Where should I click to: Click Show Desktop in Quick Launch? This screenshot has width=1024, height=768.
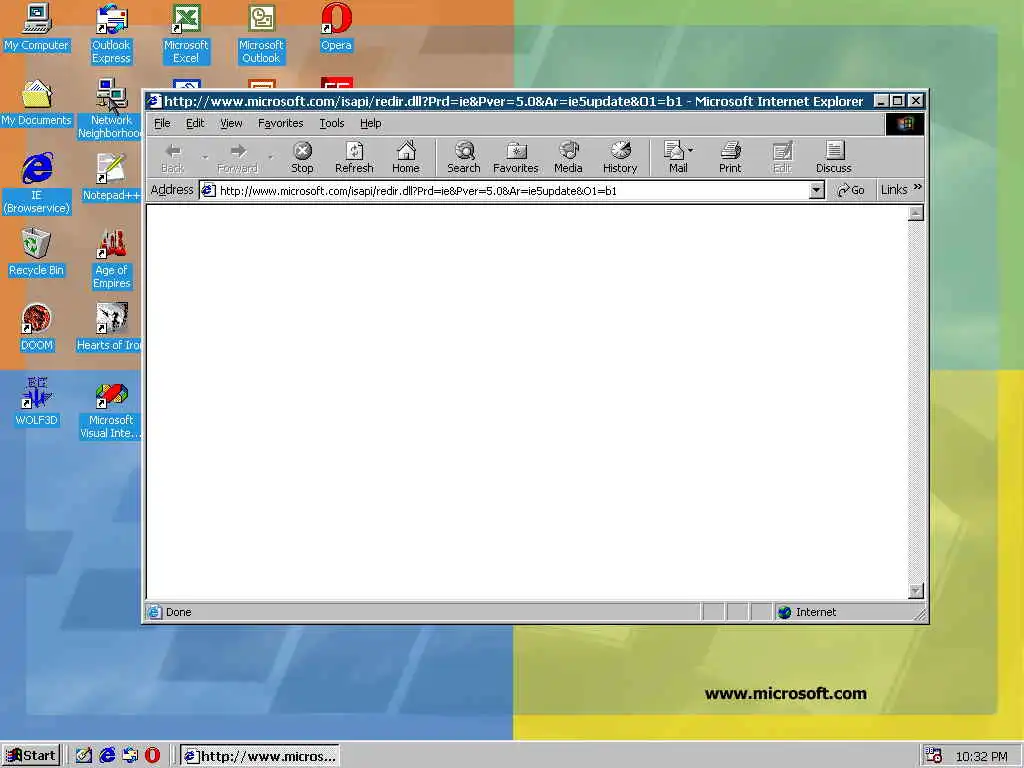point(84,756)
